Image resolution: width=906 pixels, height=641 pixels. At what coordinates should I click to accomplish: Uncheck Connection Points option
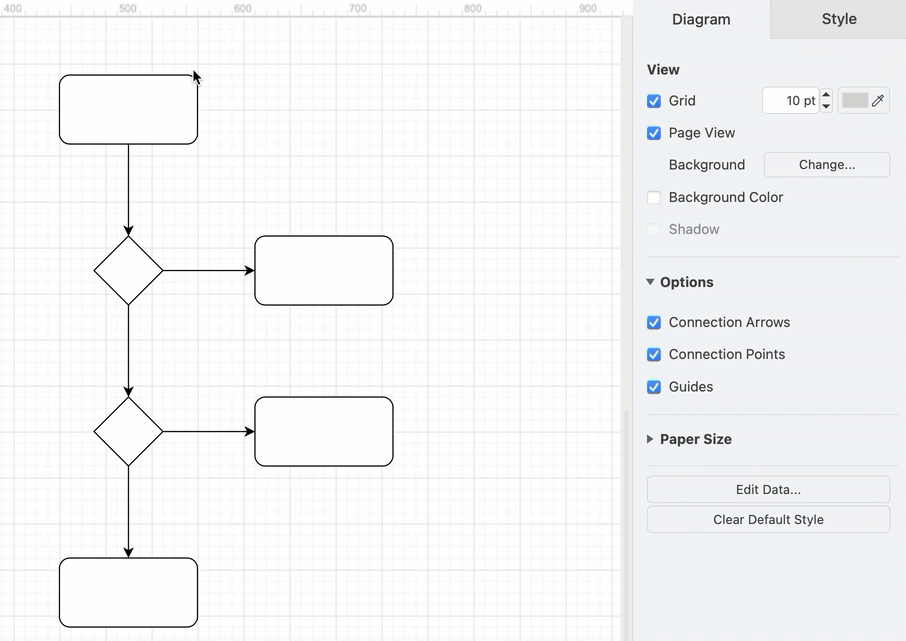pyautogui.click(x=653, y=354)
